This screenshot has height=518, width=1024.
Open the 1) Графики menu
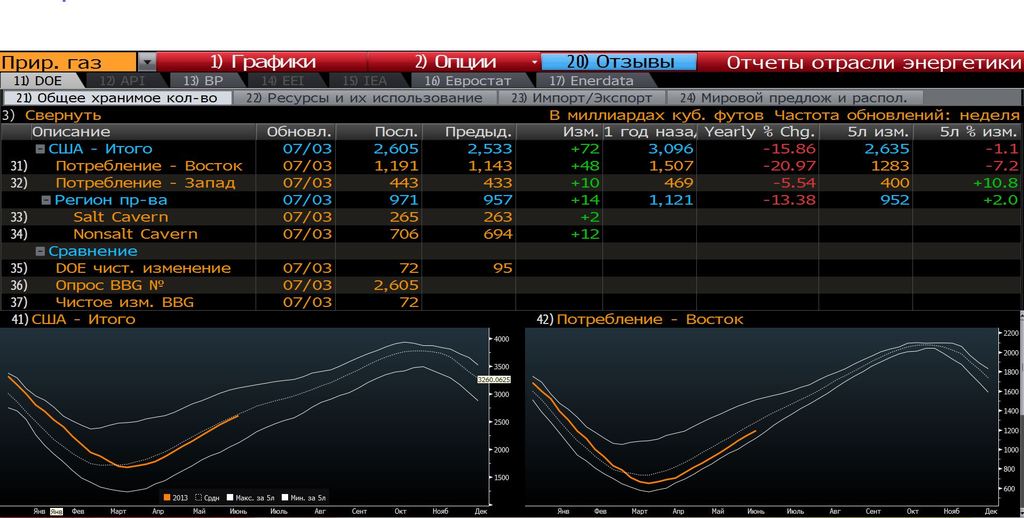click(x=263, y=62)
